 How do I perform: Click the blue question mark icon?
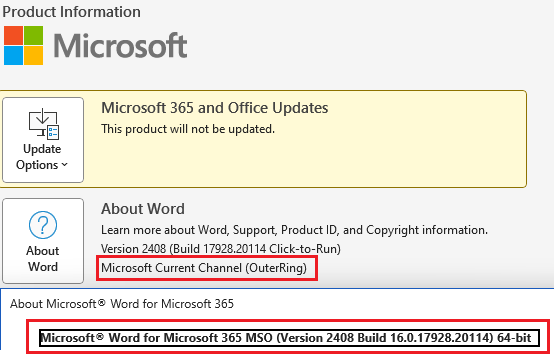pos(43,225)
